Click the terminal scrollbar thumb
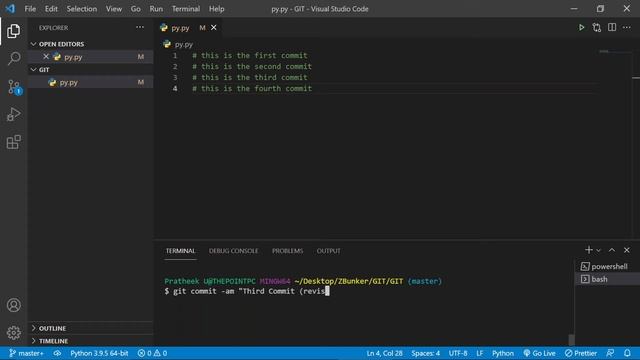The width and height of the screenshot is (640, 360). tap(571, 340)
